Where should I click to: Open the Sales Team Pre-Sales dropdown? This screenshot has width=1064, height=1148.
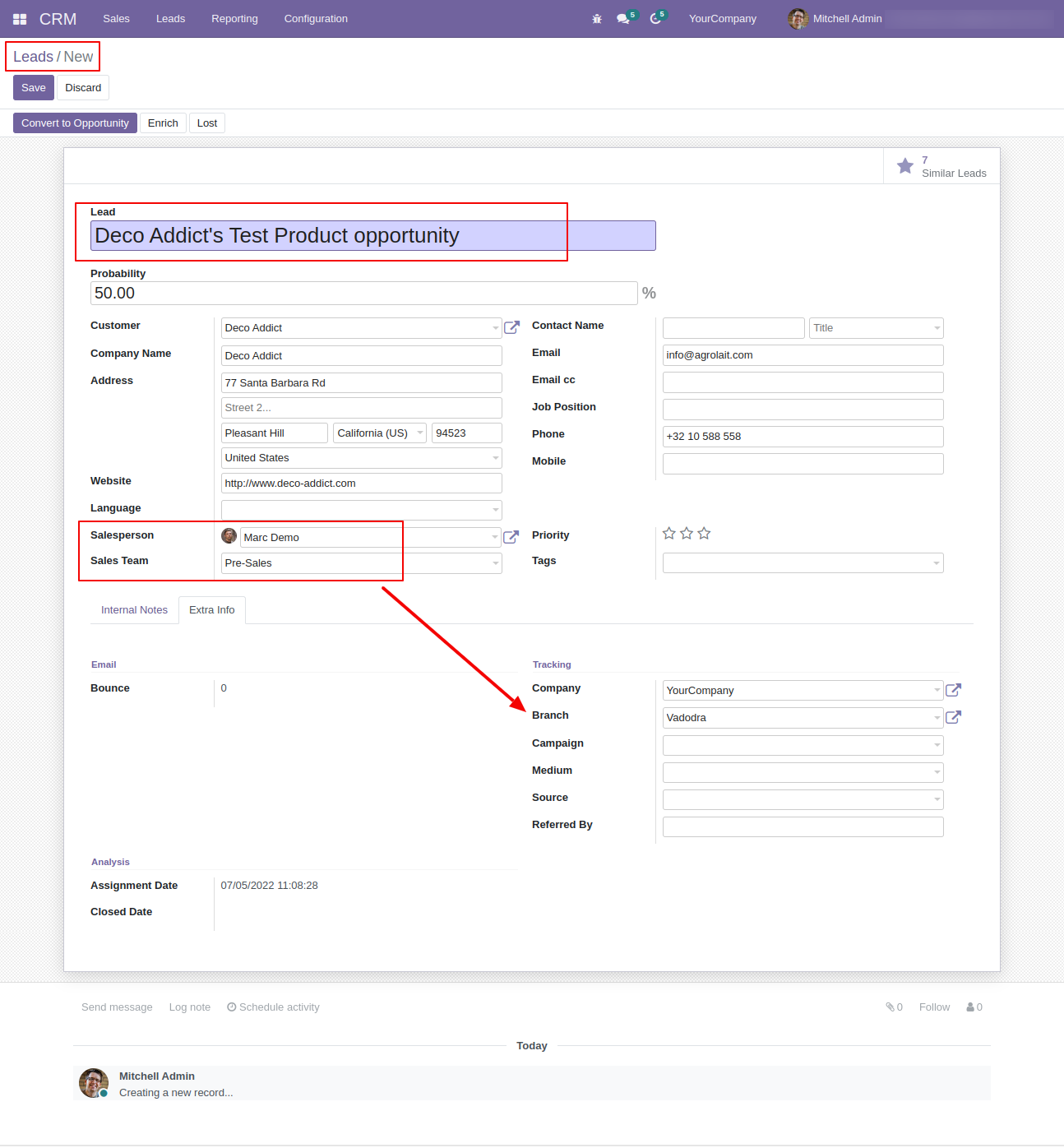click(362, 563)
